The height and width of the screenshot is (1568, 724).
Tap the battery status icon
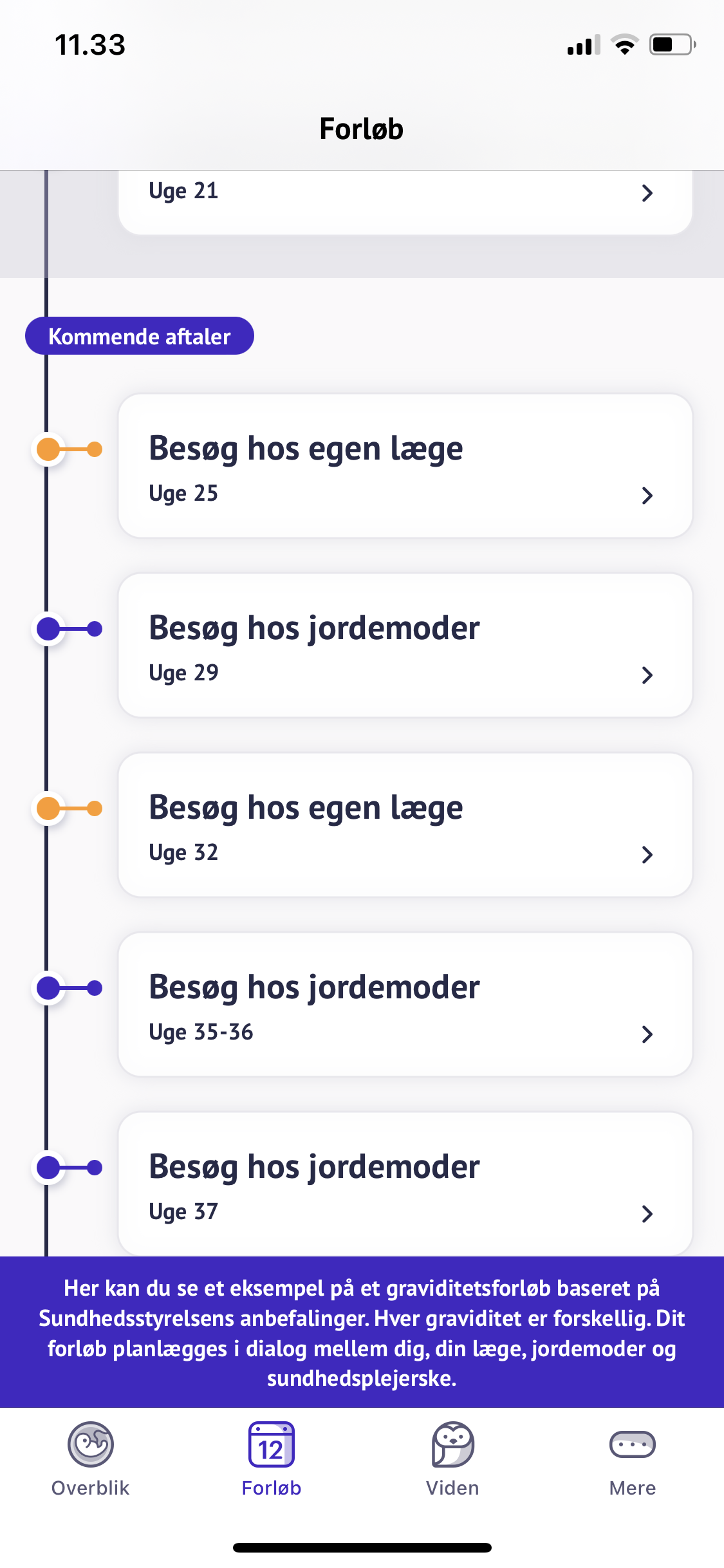[x=672, y=45]
